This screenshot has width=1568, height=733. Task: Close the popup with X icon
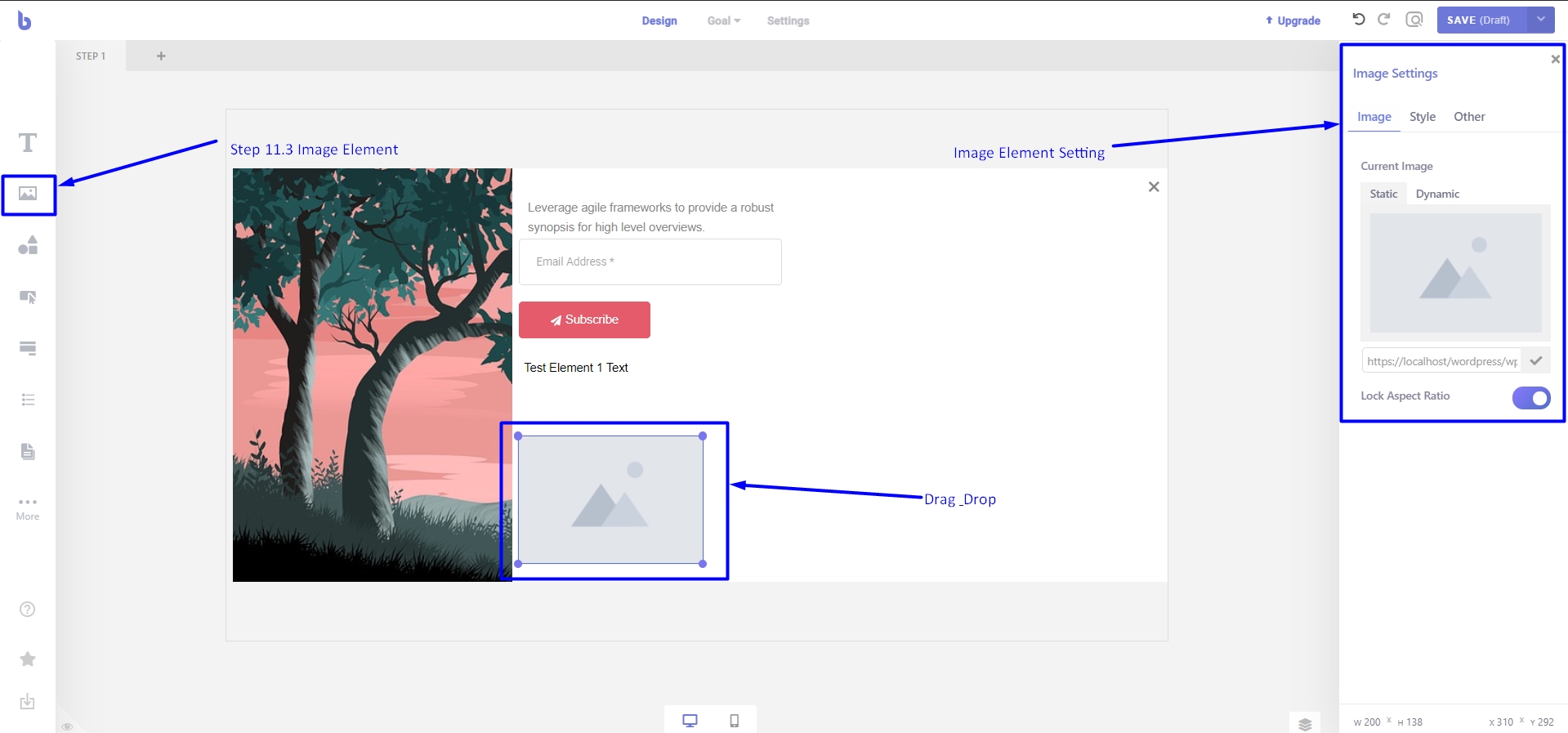coord(1154,186)
